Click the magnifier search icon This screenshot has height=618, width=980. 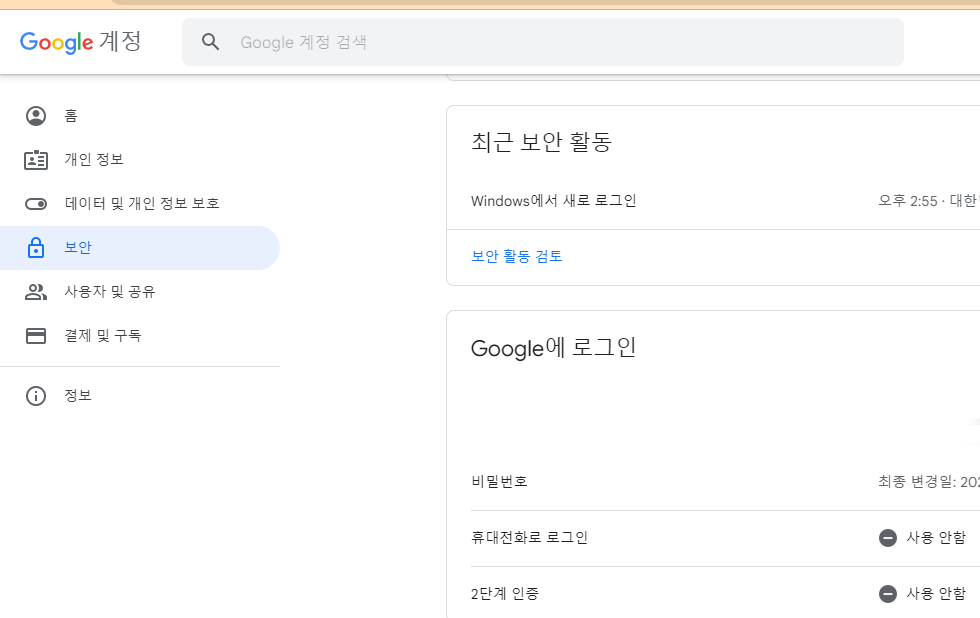coord(211,42)
